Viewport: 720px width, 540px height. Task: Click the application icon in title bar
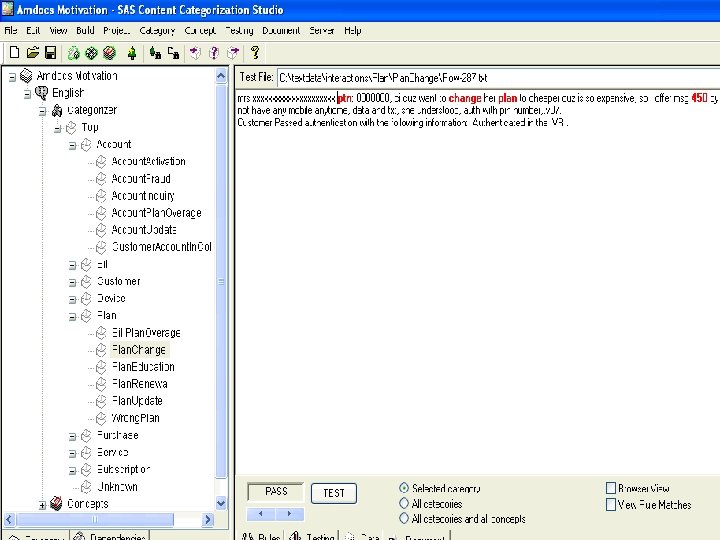[x=8, y=9]
